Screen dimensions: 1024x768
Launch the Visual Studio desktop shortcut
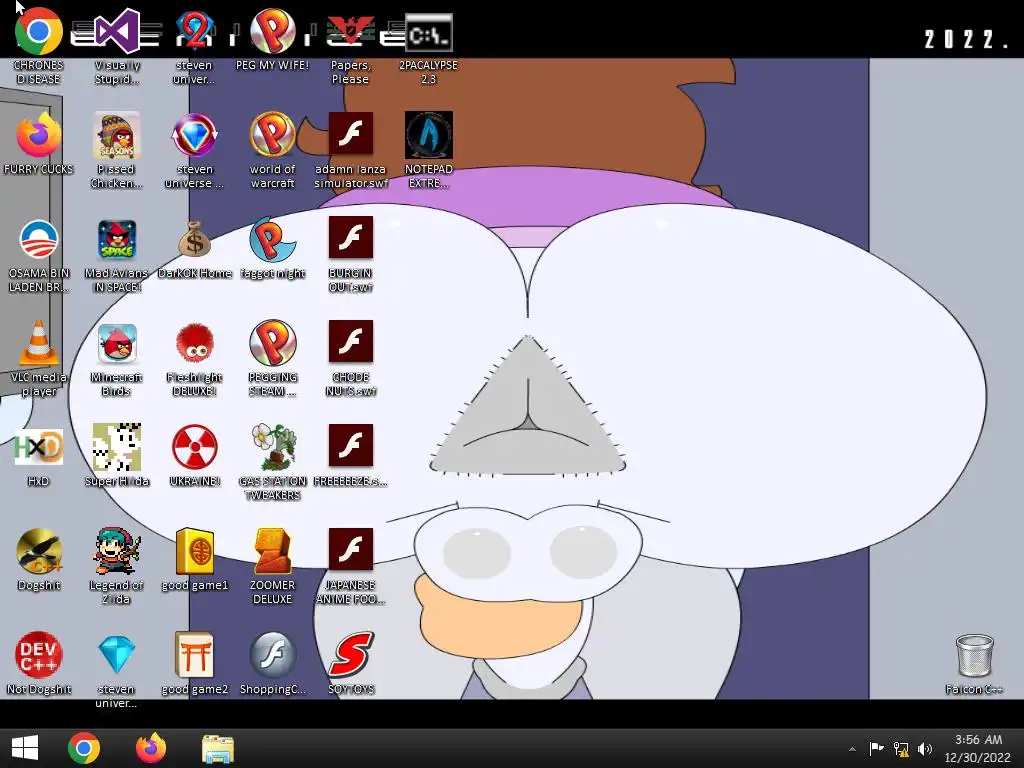coord(117,31)
